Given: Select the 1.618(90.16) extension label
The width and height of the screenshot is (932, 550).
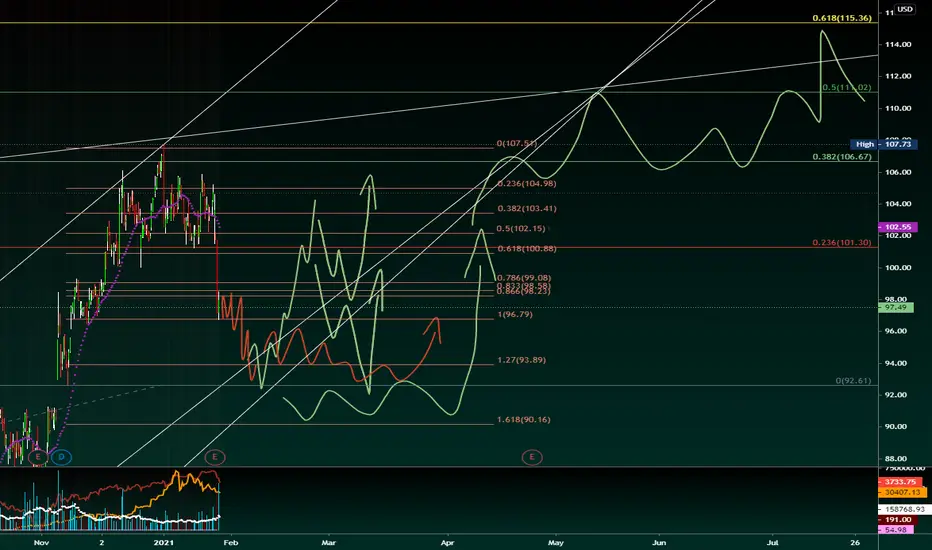Looking at the screenshot, I should coord(524,420).
